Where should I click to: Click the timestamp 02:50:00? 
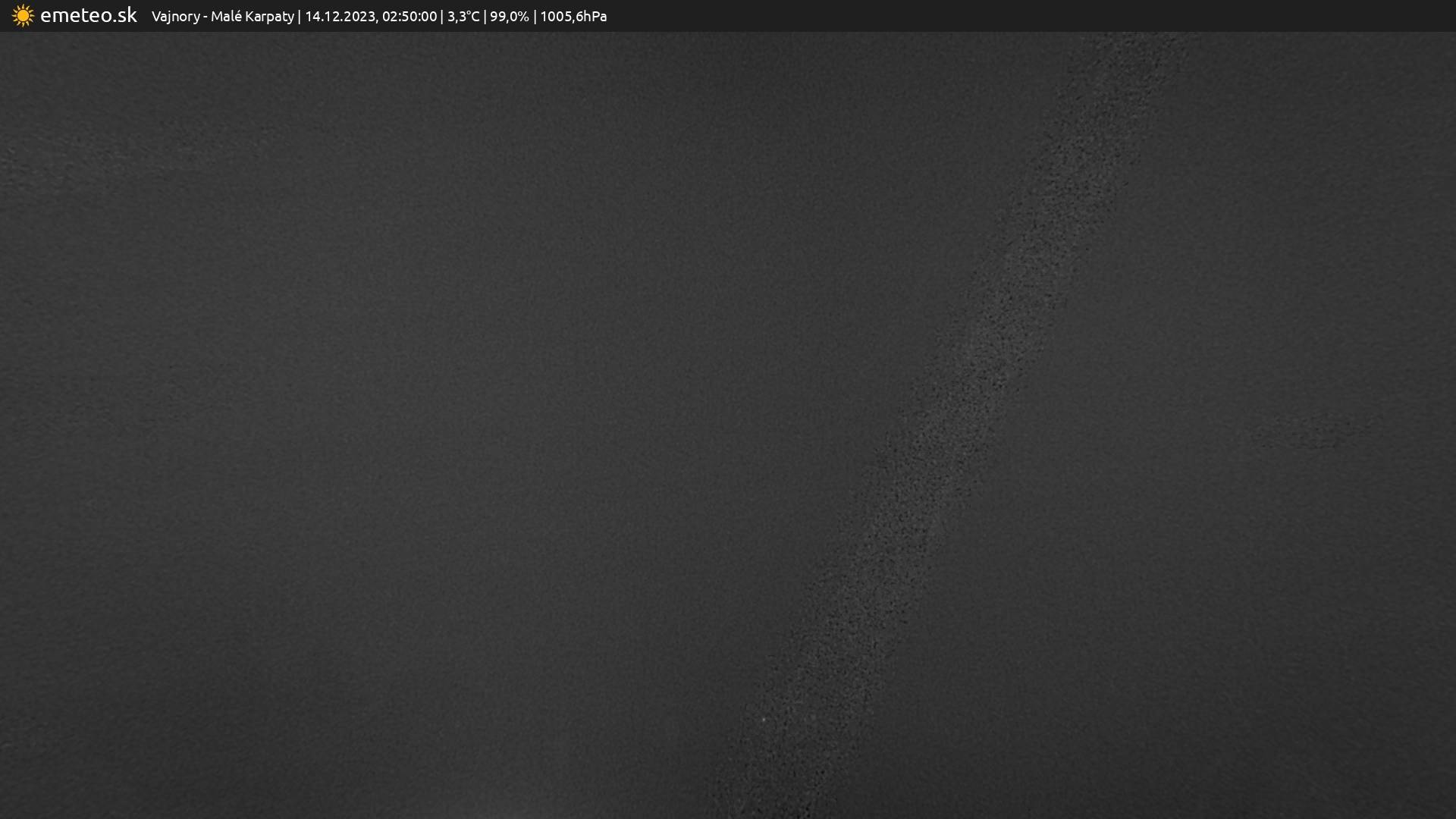(409, 17)
